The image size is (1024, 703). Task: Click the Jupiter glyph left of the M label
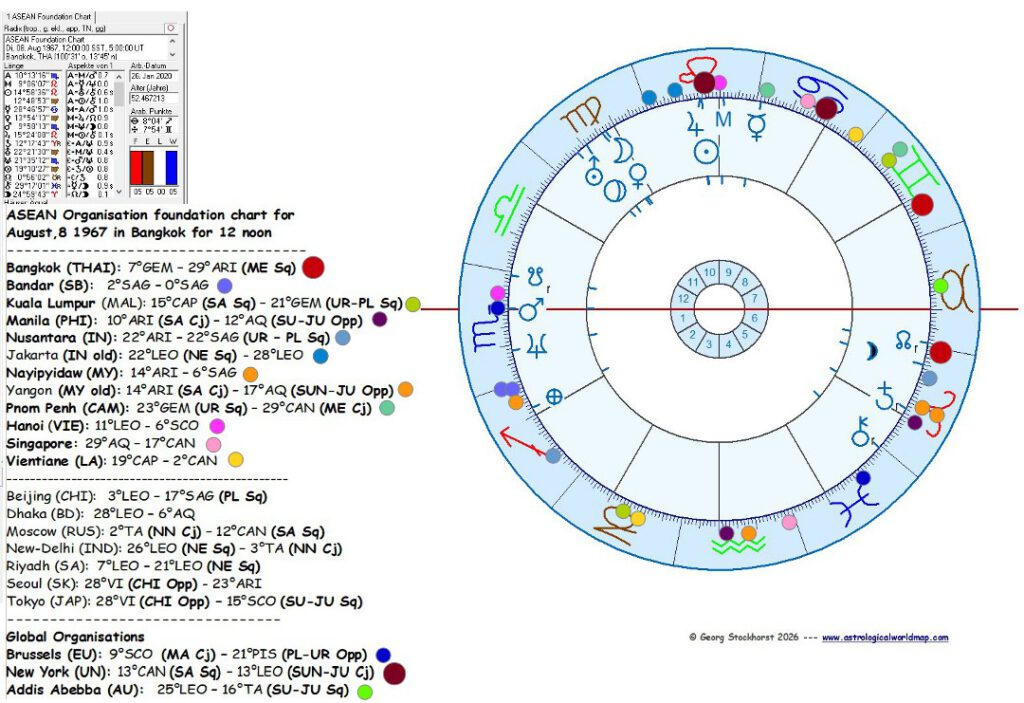695,123
